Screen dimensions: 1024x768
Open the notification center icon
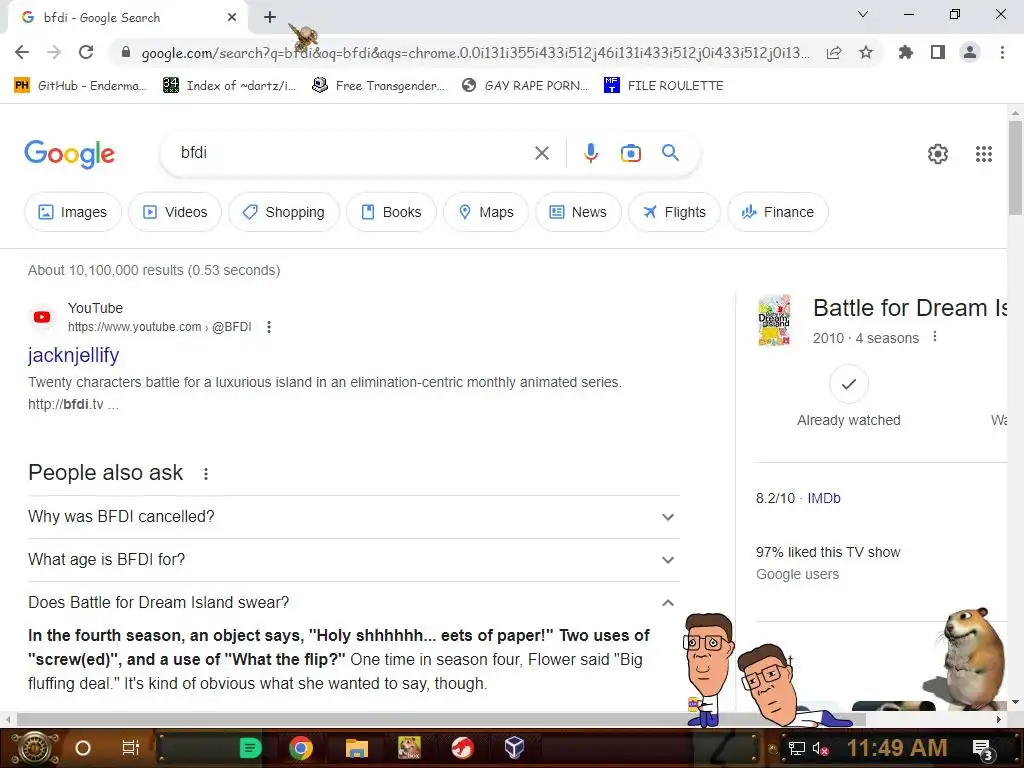[982, 749]
